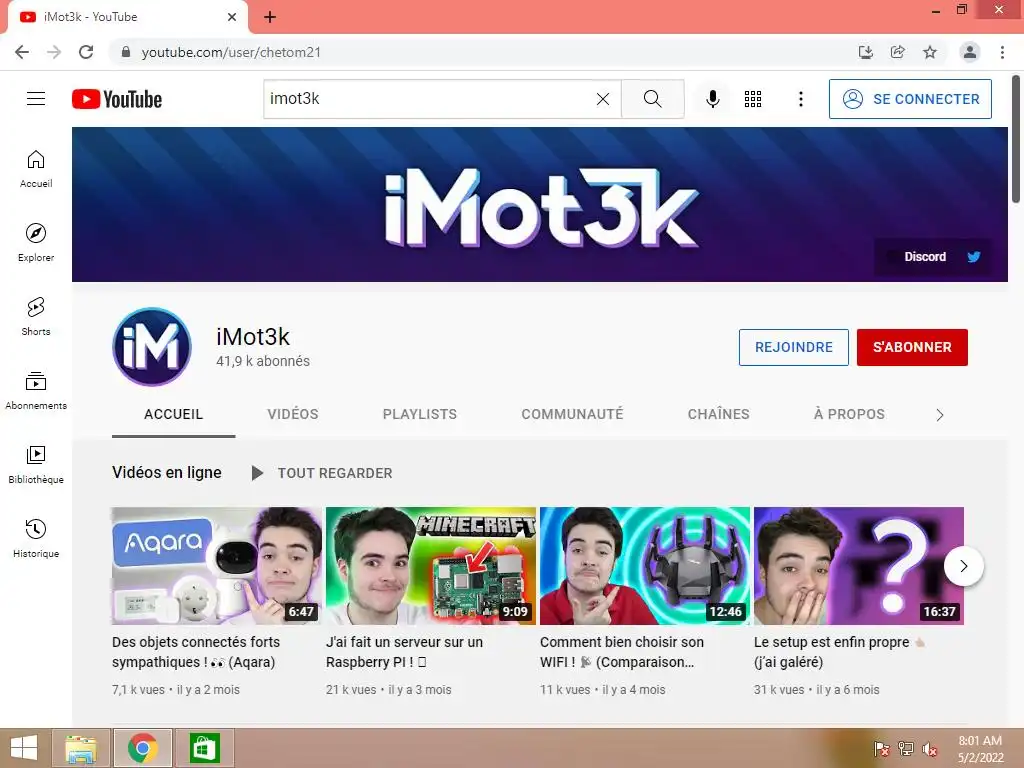Open the YouTube apps grid icon

pyautogui.click(x=753, y=99)
